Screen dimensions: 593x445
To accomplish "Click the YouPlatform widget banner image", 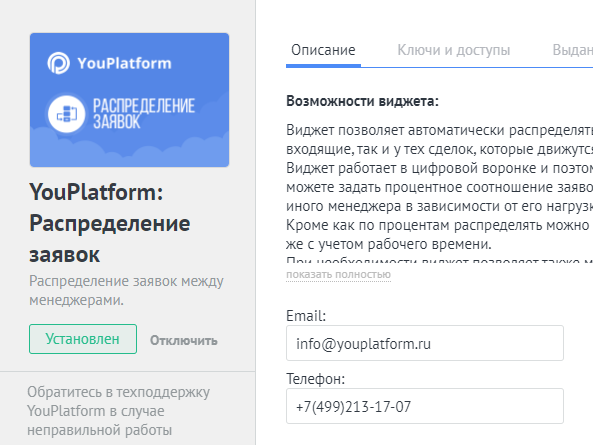I will point(129,100).
